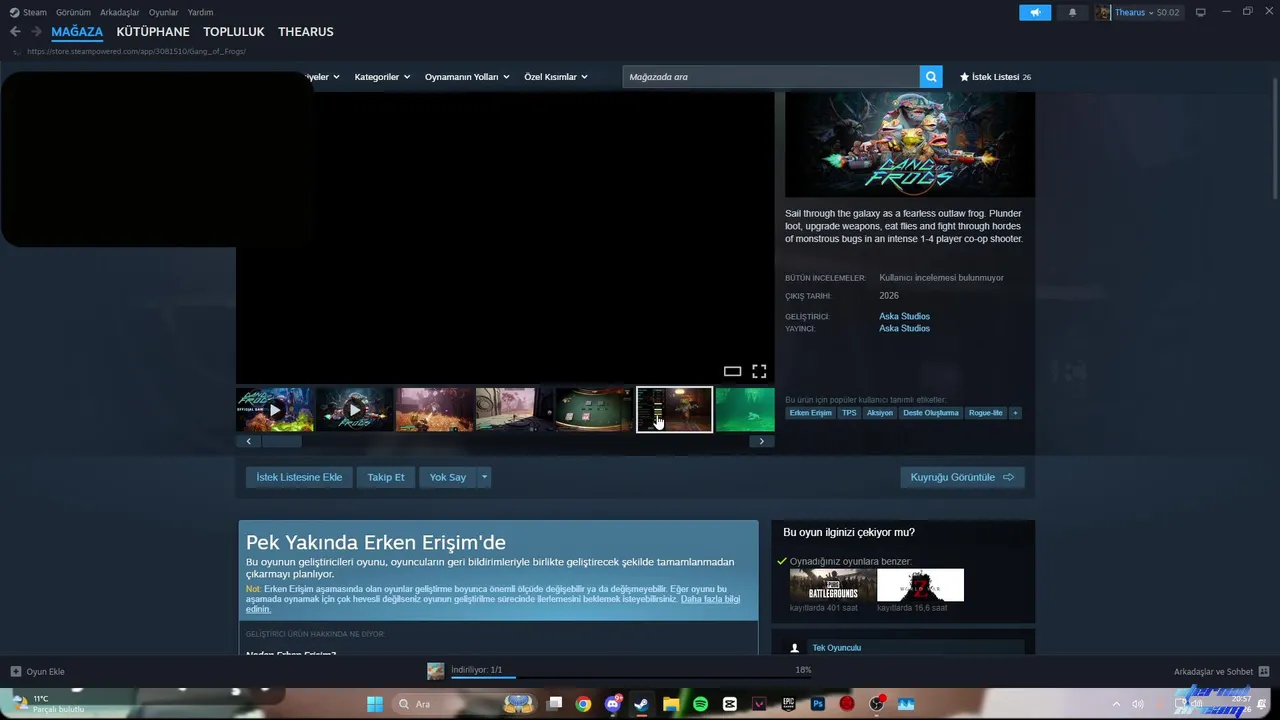Screen dimensions: 1280x720
Task: Click İstek Listesine Ekle button
Action: pyautogui.click(x=299, y=477)
